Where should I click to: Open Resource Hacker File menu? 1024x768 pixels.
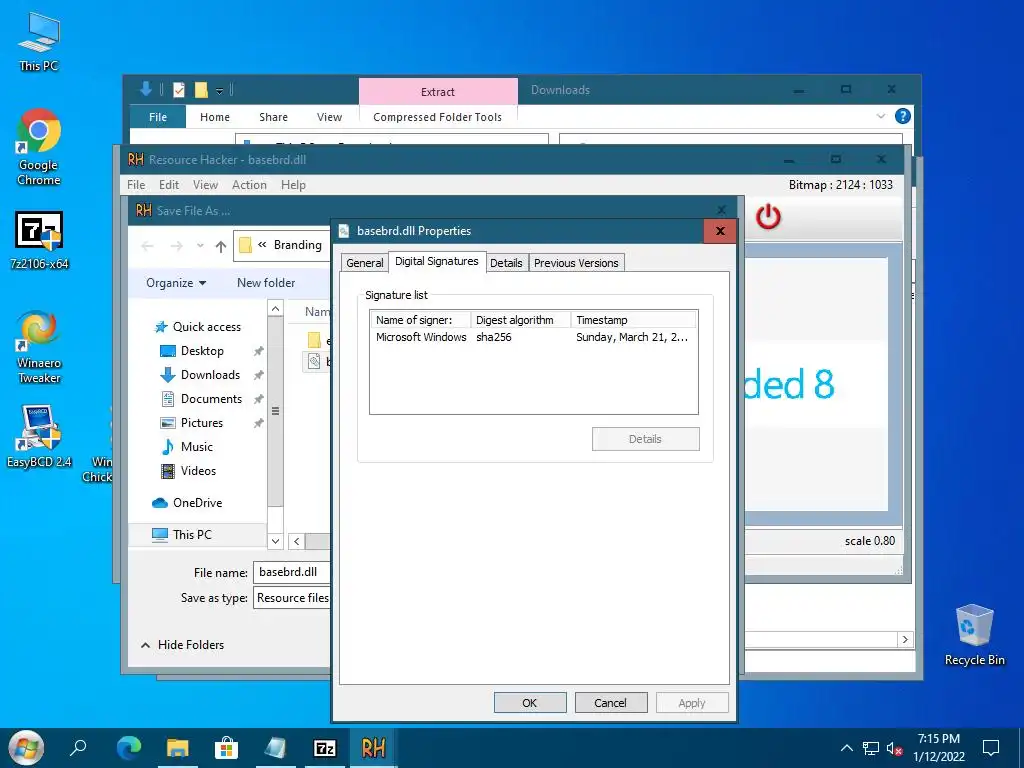[x=136, y=185]
